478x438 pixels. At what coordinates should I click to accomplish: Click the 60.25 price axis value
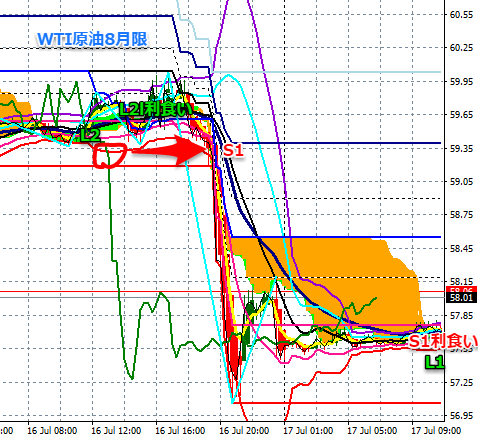[x=461, y=48]
